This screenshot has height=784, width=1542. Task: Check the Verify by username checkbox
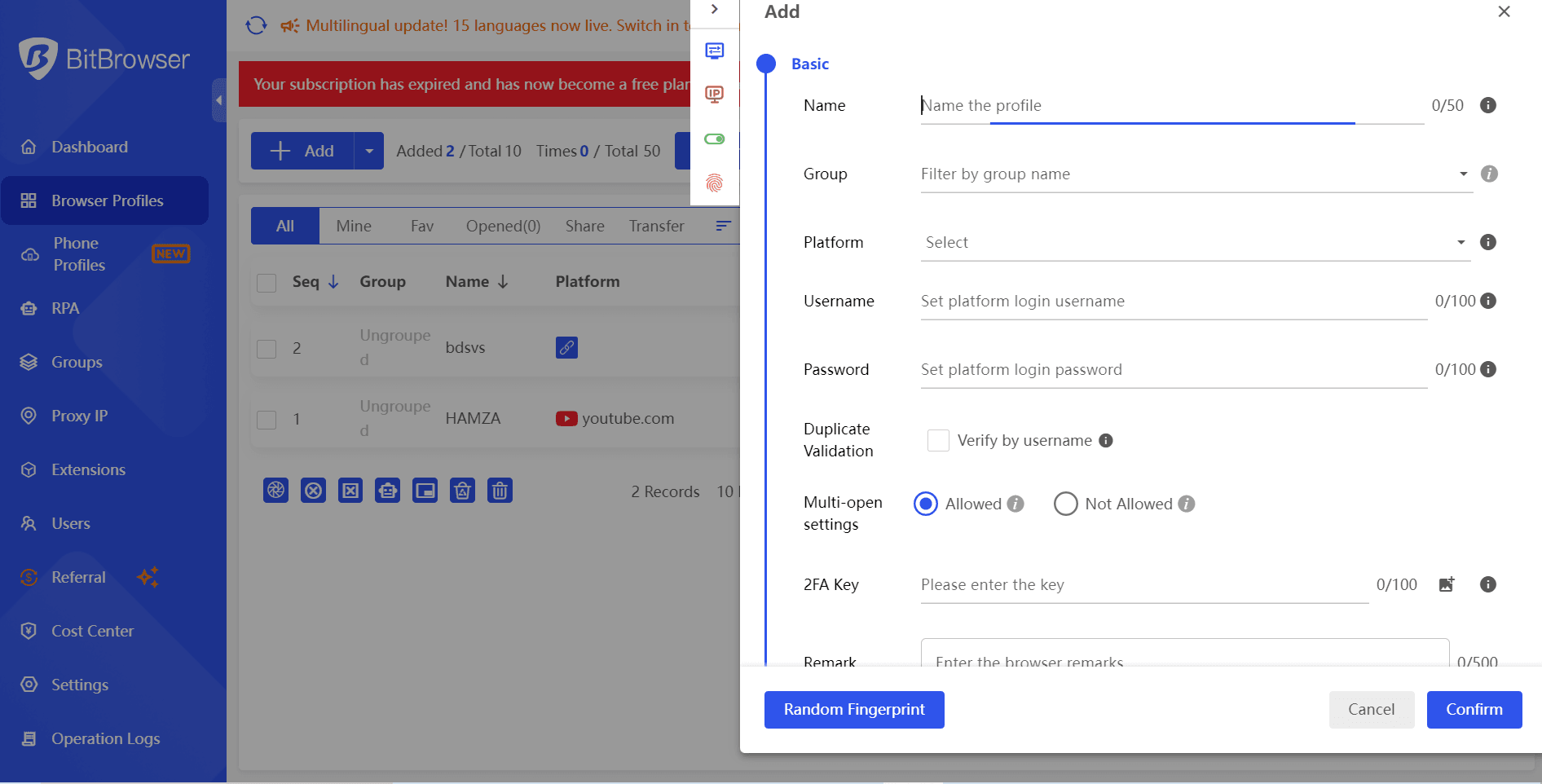(938, 440)
